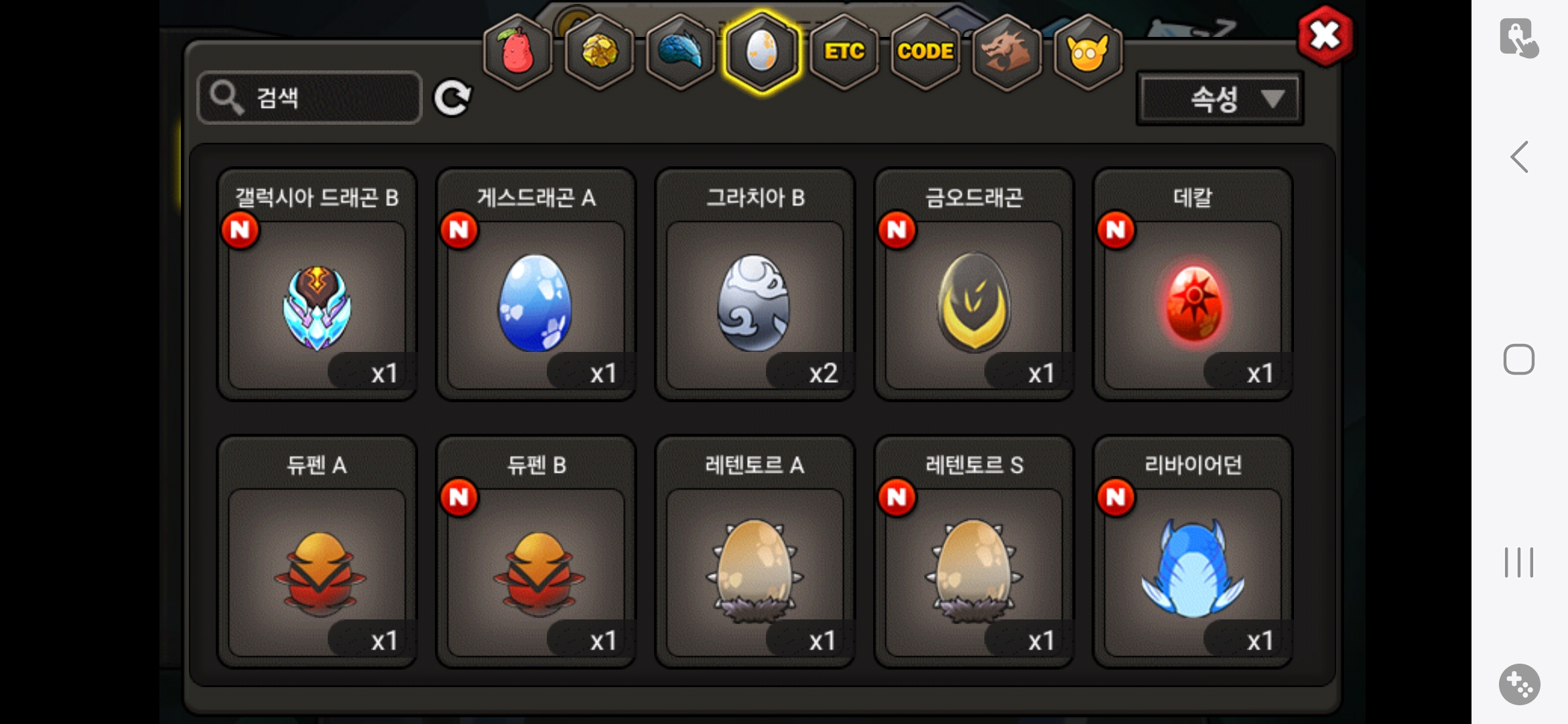
Task: Click the refresh arrow beside search
Action: click(452, 99)
